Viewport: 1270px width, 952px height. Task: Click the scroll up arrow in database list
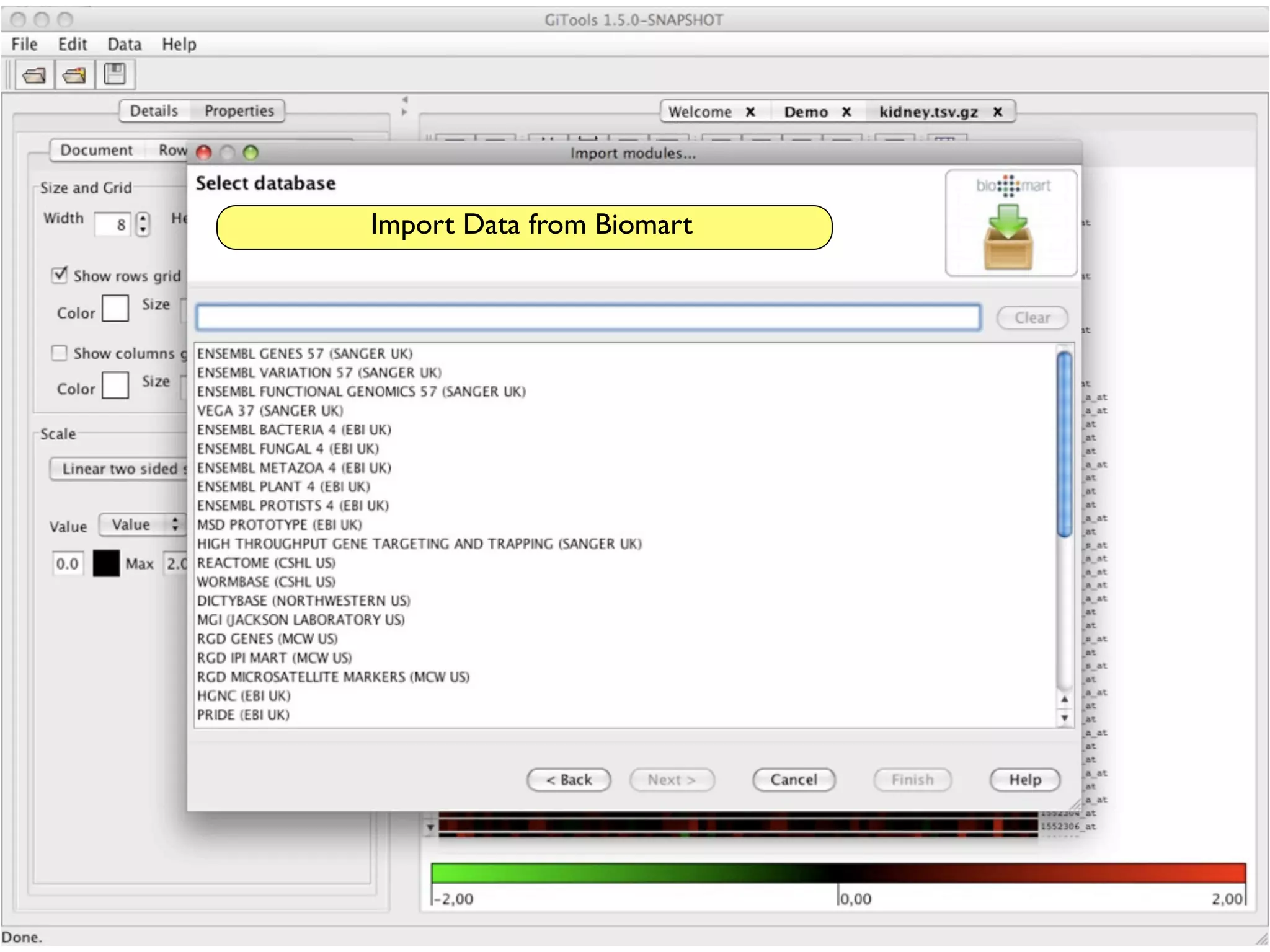(1064, 699)
